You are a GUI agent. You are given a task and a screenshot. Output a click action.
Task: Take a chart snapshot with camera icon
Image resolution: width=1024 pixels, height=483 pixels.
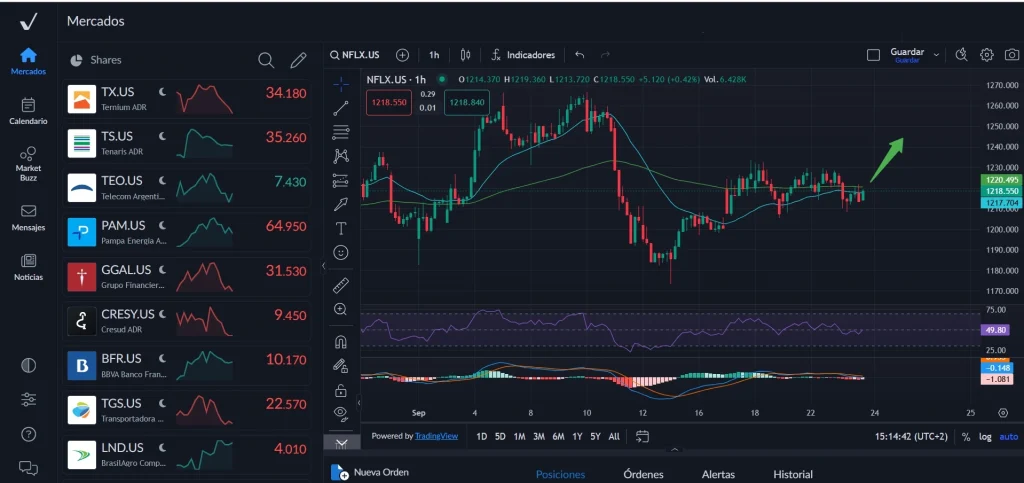pyautogui.click(x=1012, y=55)
